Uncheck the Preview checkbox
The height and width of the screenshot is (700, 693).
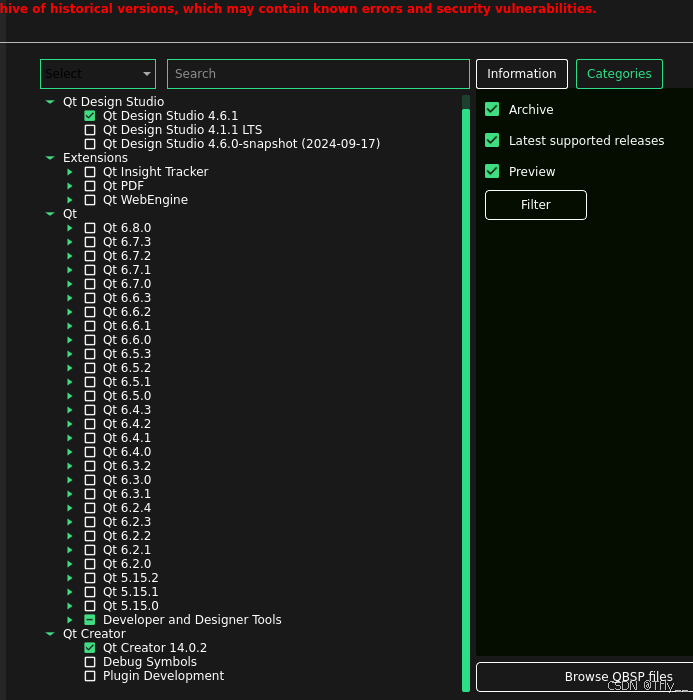(x=492, y=171)
